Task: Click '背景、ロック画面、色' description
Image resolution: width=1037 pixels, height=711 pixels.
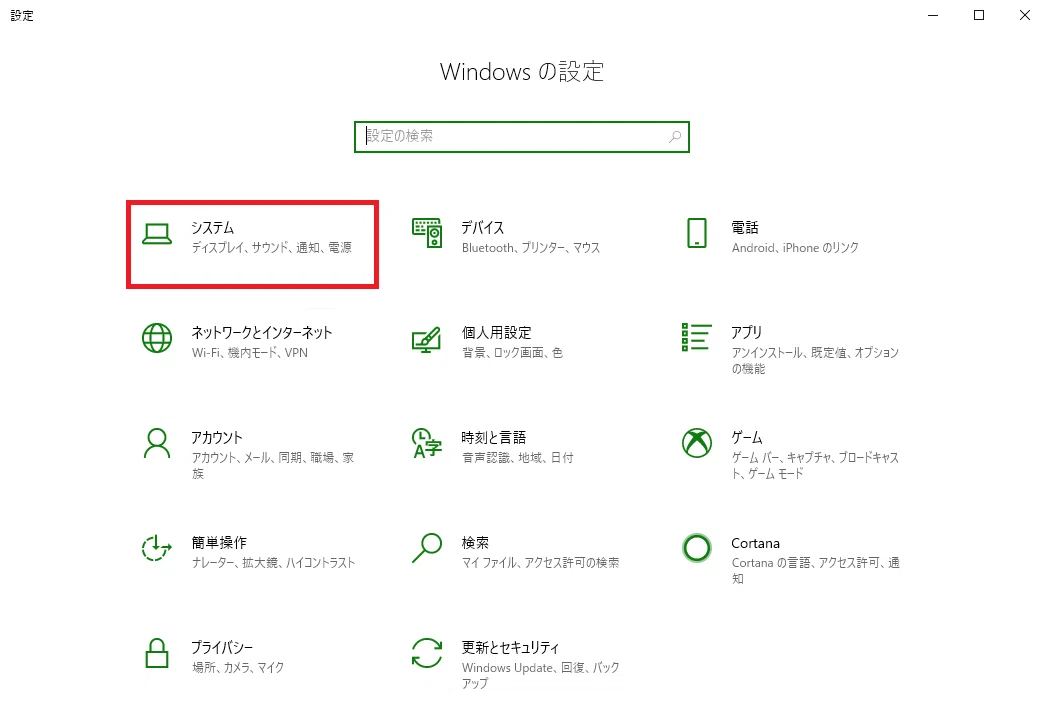Action: (513, 353)
